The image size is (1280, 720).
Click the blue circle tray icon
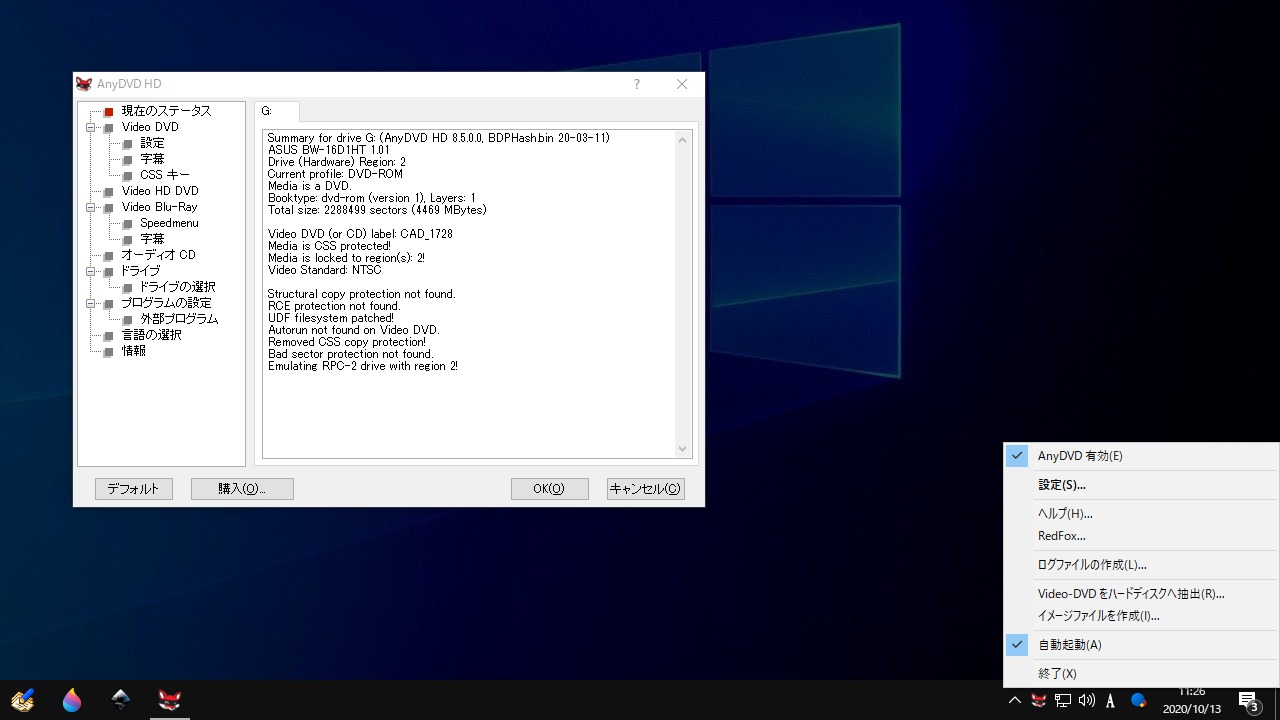click(1138, 701)
